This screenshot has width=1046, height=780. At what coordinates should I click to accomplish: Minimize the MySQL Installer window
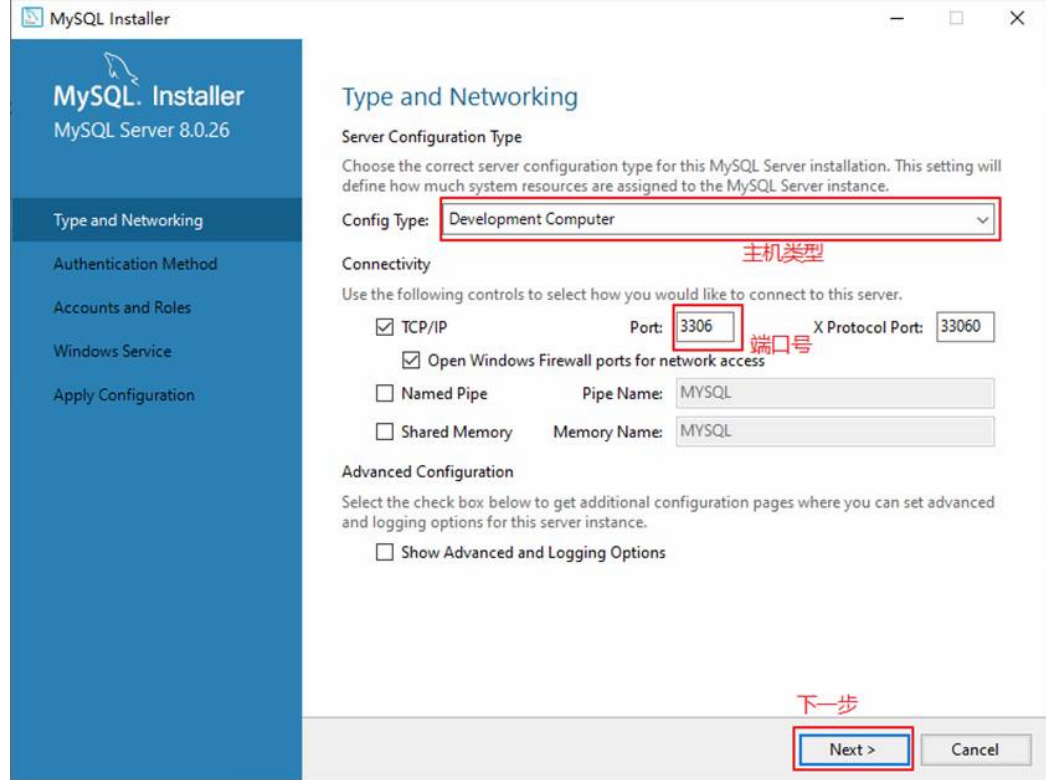pos(897,18)
